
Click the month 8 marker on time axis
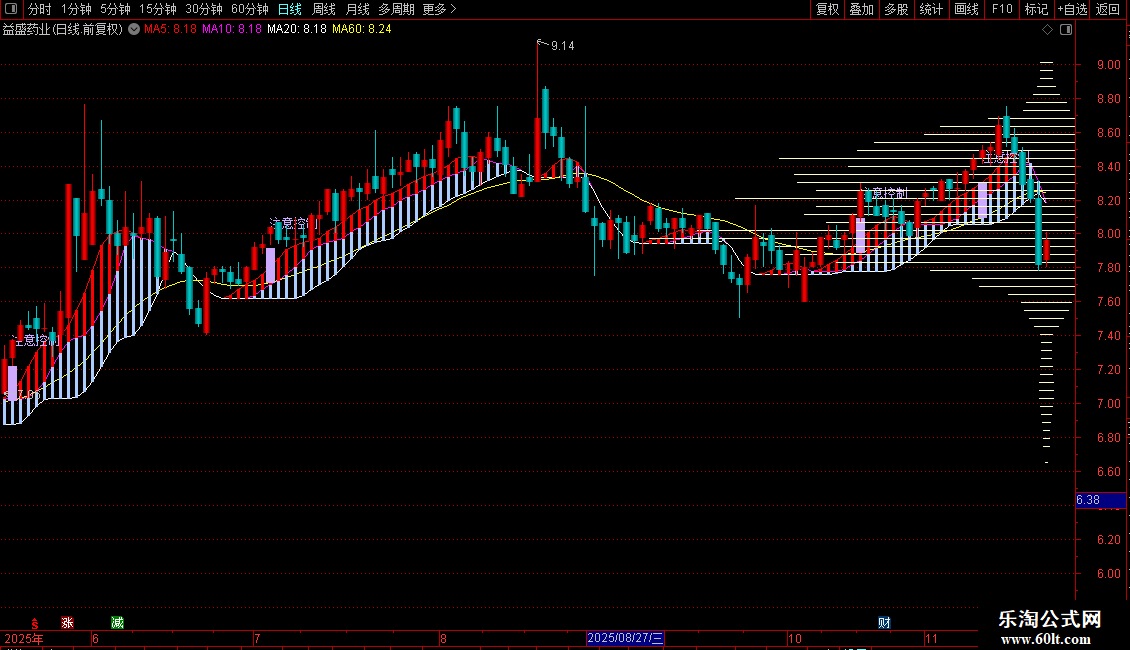443,638
